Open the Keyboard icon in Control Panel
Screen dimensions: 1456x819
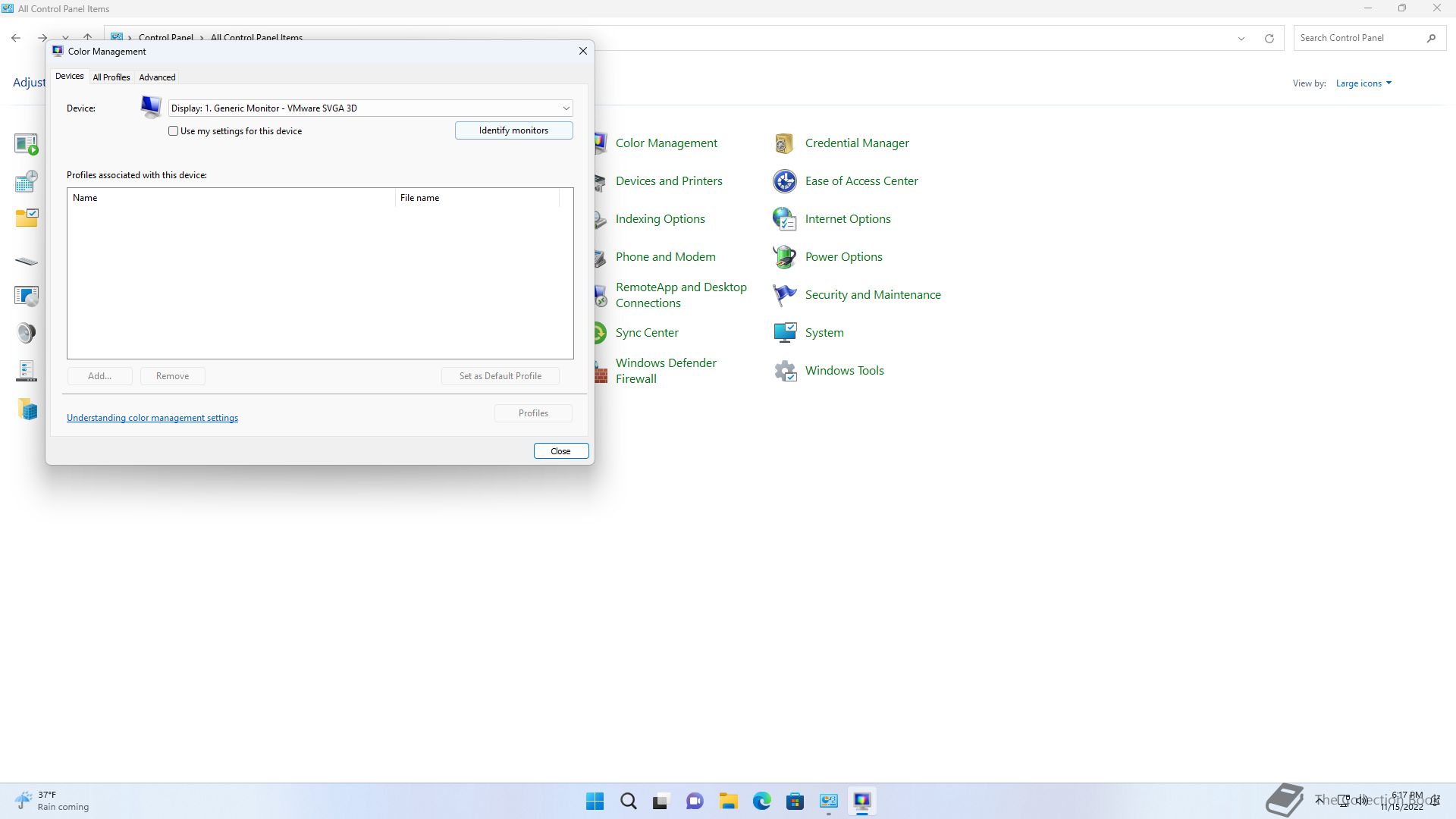click(x=27, y=261)
